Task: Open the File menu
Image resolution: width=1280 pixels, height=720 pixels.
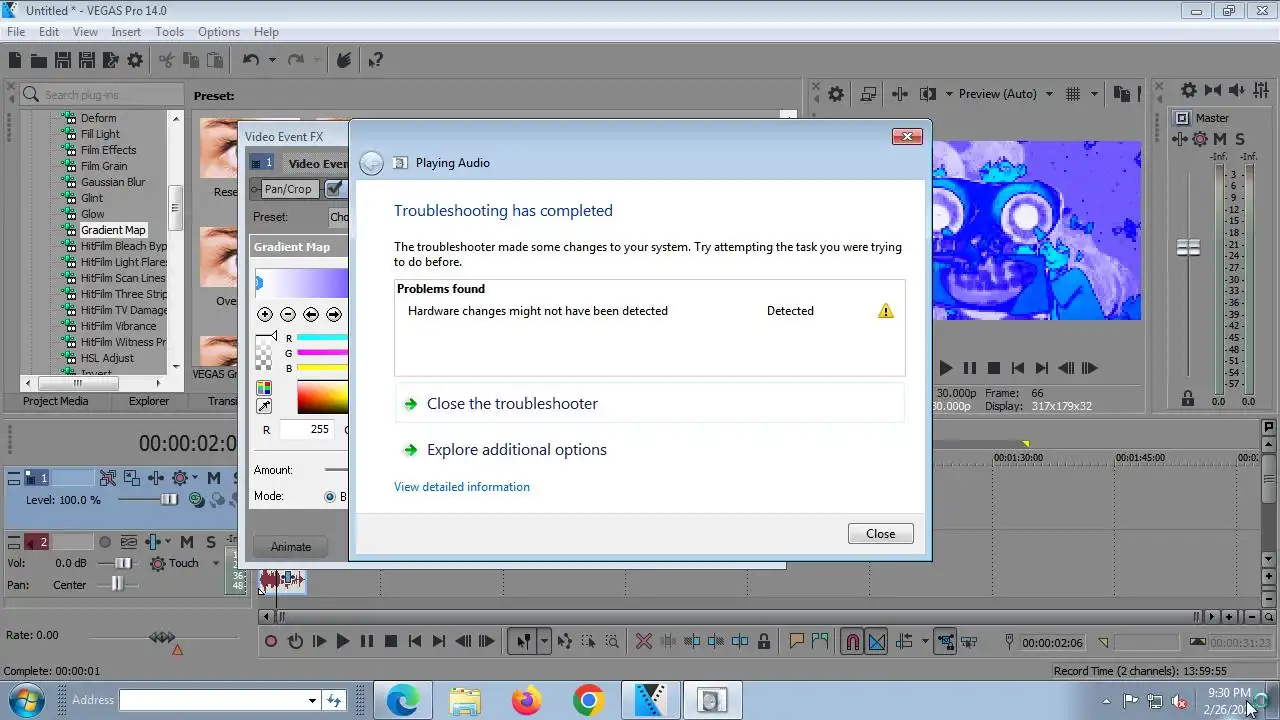Action: coord(16,32)
